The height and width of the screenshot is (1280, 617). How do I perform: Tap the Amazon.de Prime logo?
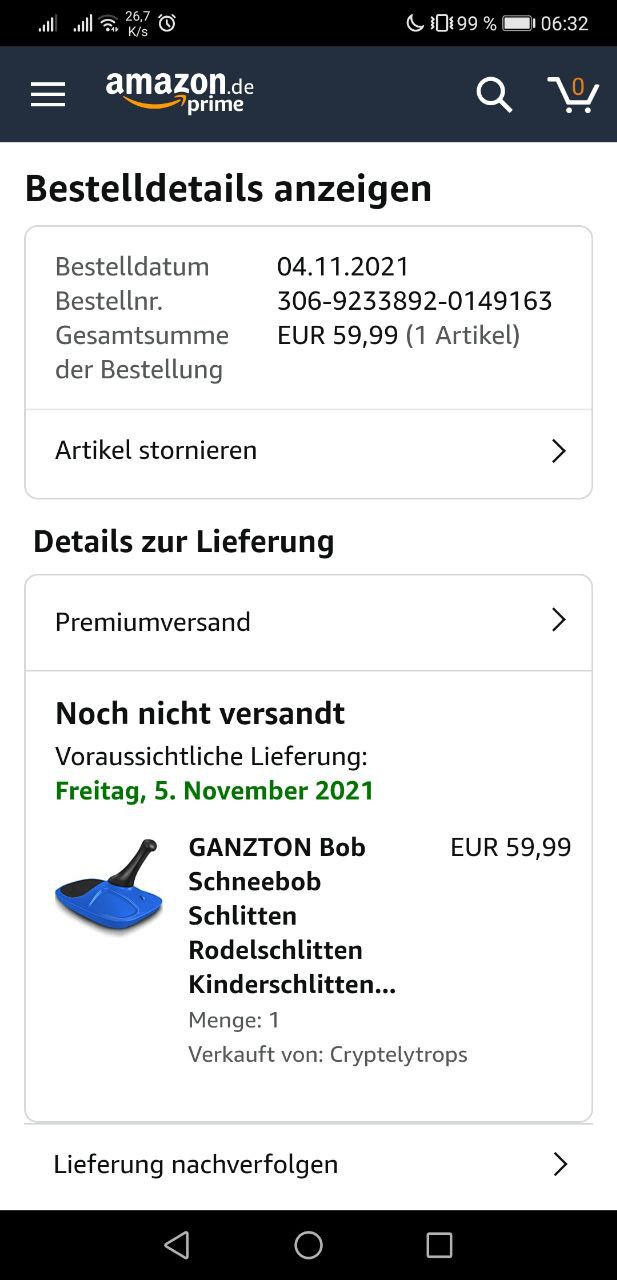click(180, 92)
